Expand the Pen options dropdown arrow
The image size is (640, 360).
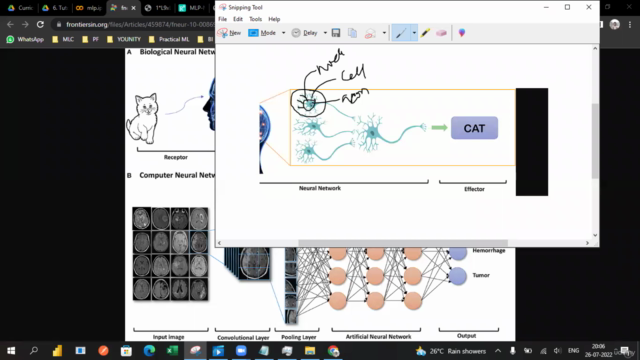[414, 33]
